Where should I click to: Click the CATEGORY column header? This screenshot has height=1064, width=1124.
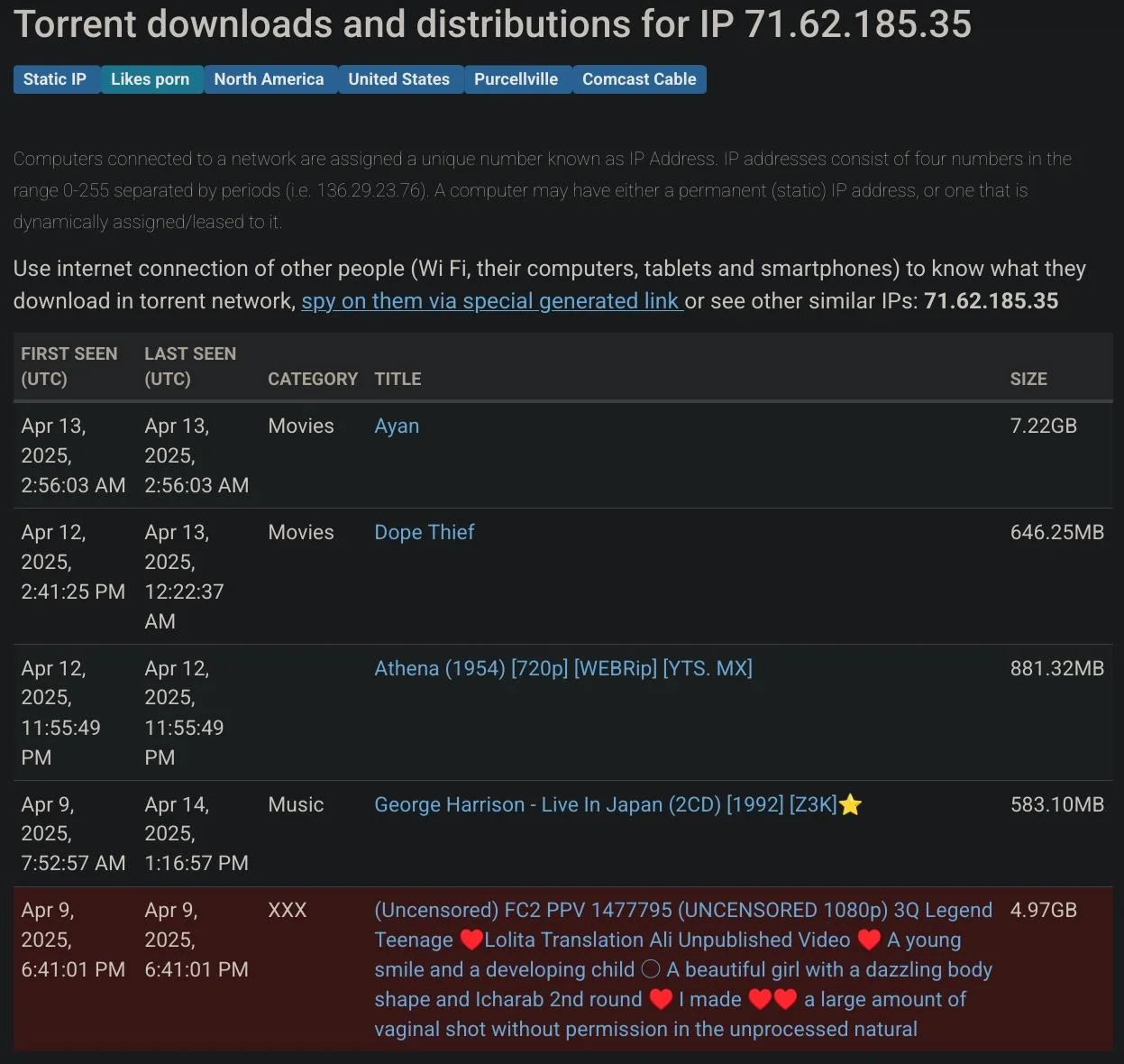[x=313, y=379]
